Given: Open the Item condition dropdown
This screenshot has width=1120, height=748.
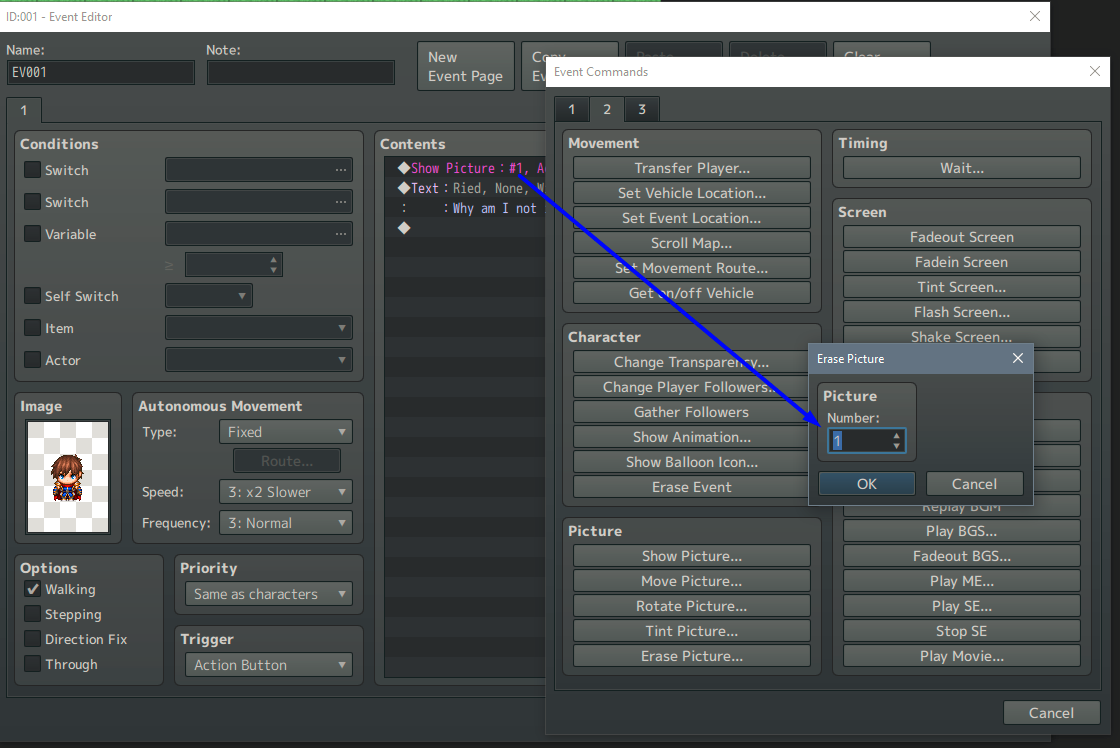Looking at the screenshot, I should 259,328.
